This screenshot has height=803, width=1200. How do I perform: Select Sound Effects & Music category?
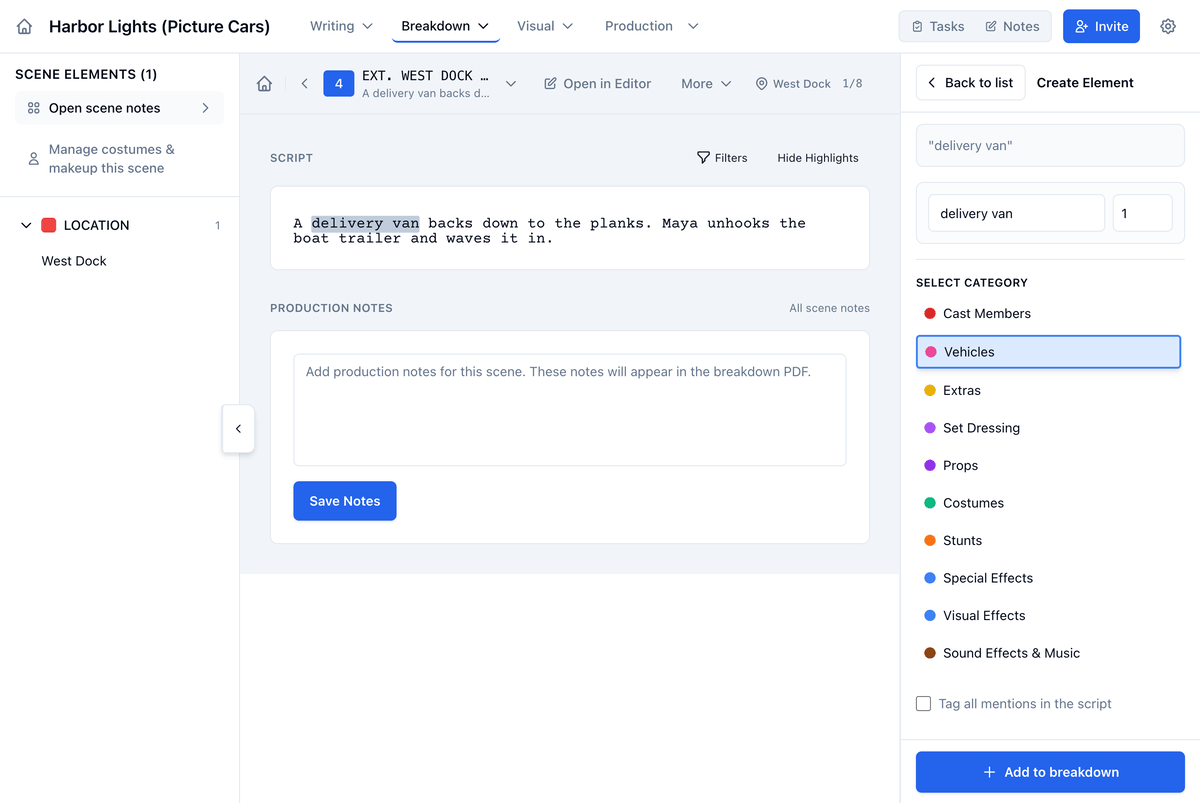(1048, 653)
